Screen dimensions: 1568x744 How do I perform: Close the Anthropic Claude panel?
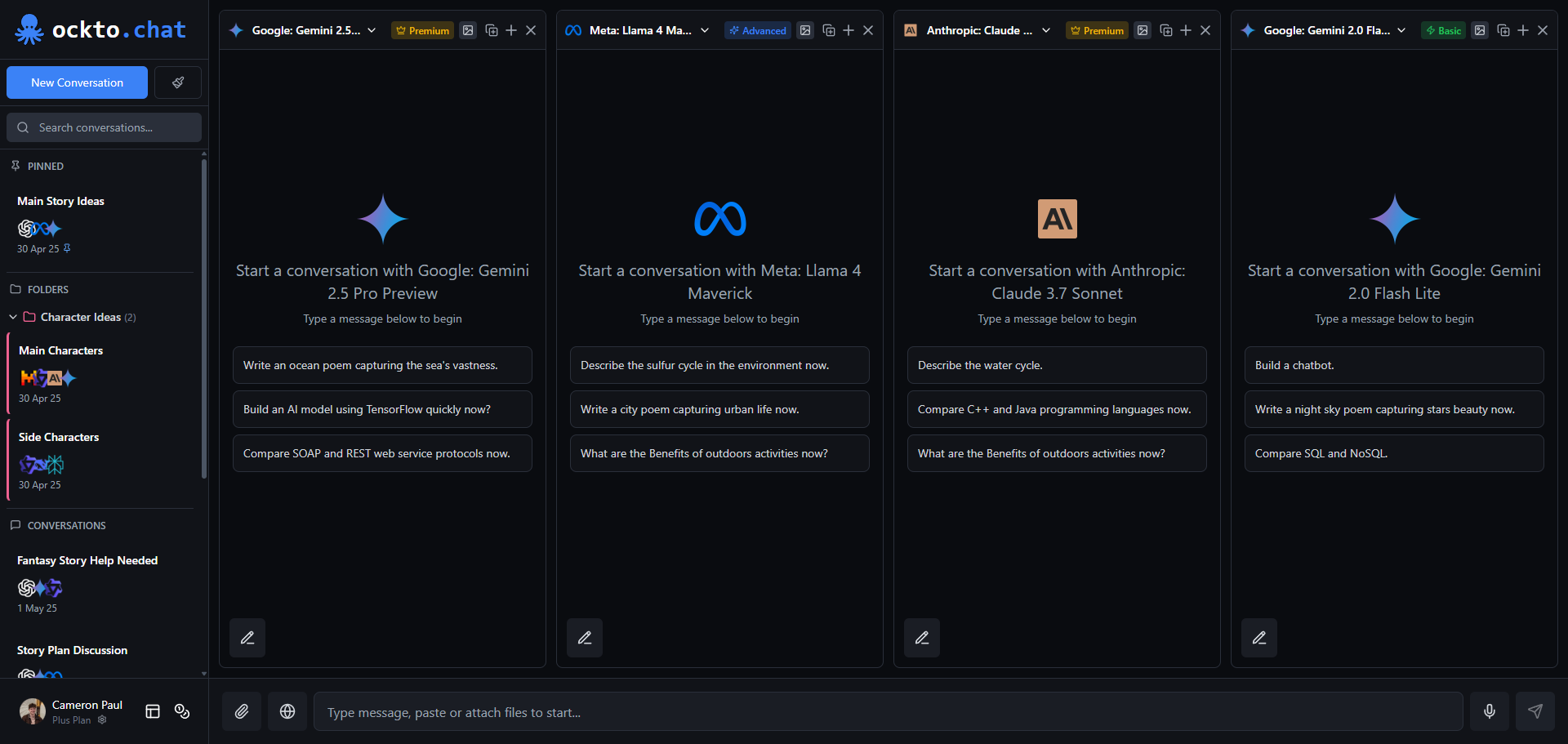click(x=1205, y=30)
